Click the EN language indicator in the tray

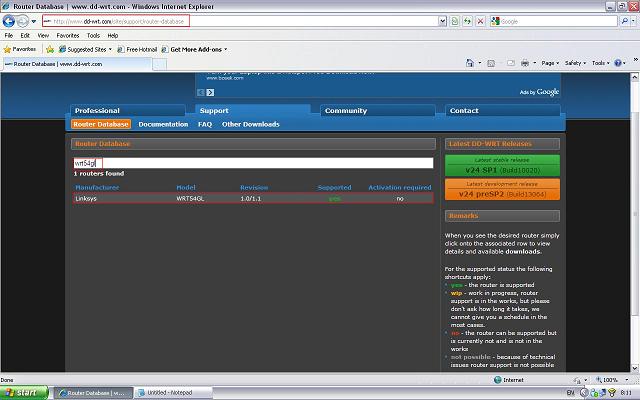[x=570, y=393]
